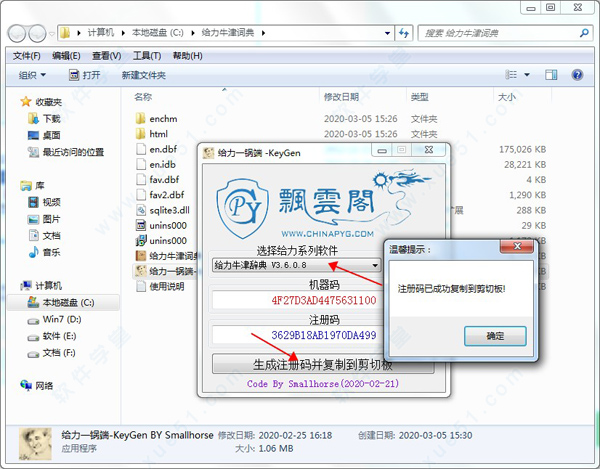Click 给力牛津词典 in address breadcrumb
The image size is (600, 469).
[x=228, y=33]
